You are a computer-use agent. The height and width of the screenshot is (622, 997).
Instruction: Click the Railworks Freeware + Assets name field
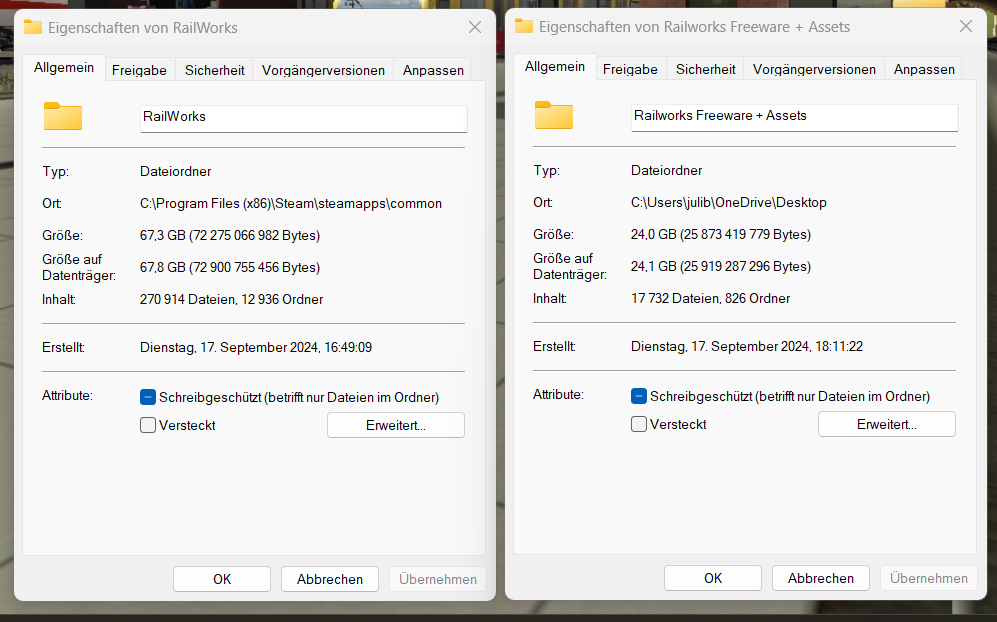pyautogui.click(x=794, y=117)
